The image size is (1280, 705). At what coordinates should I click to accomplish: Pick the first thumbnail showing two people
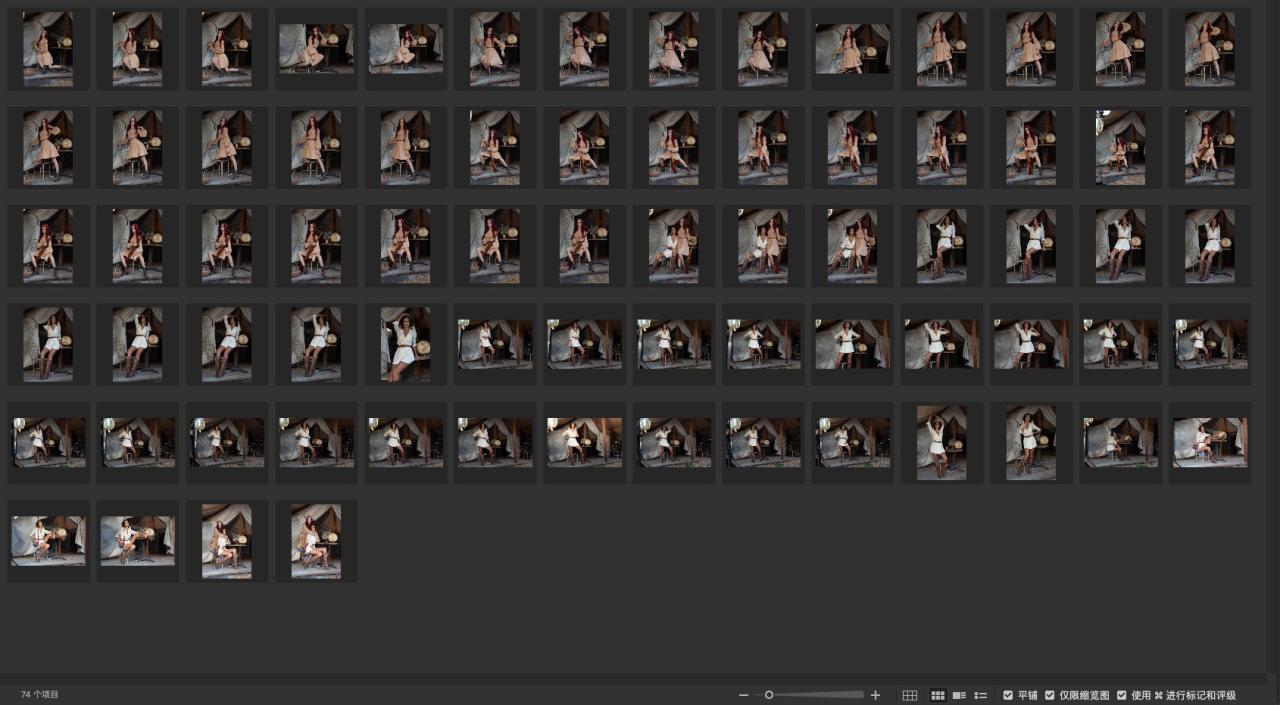click(x=673, y=246)
